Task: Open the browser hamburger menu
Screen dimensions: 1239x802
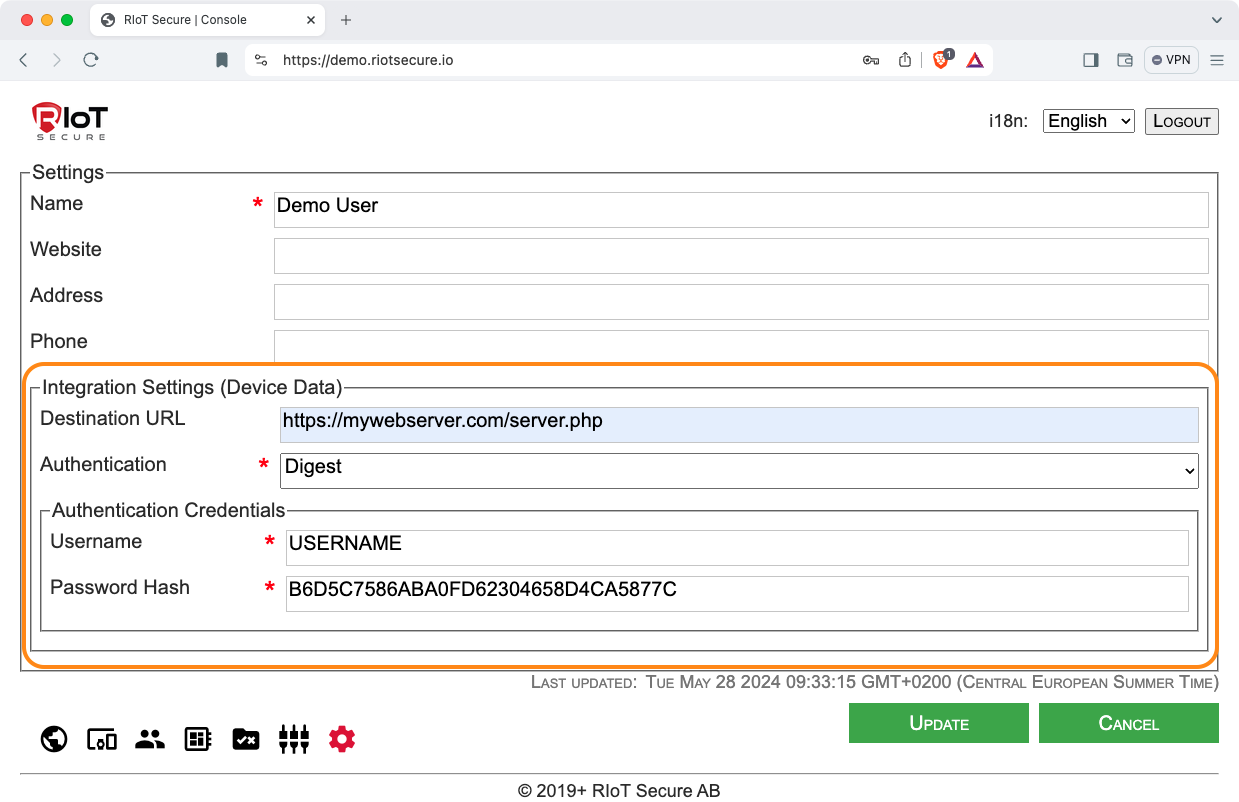Action: pos(1217,60)
